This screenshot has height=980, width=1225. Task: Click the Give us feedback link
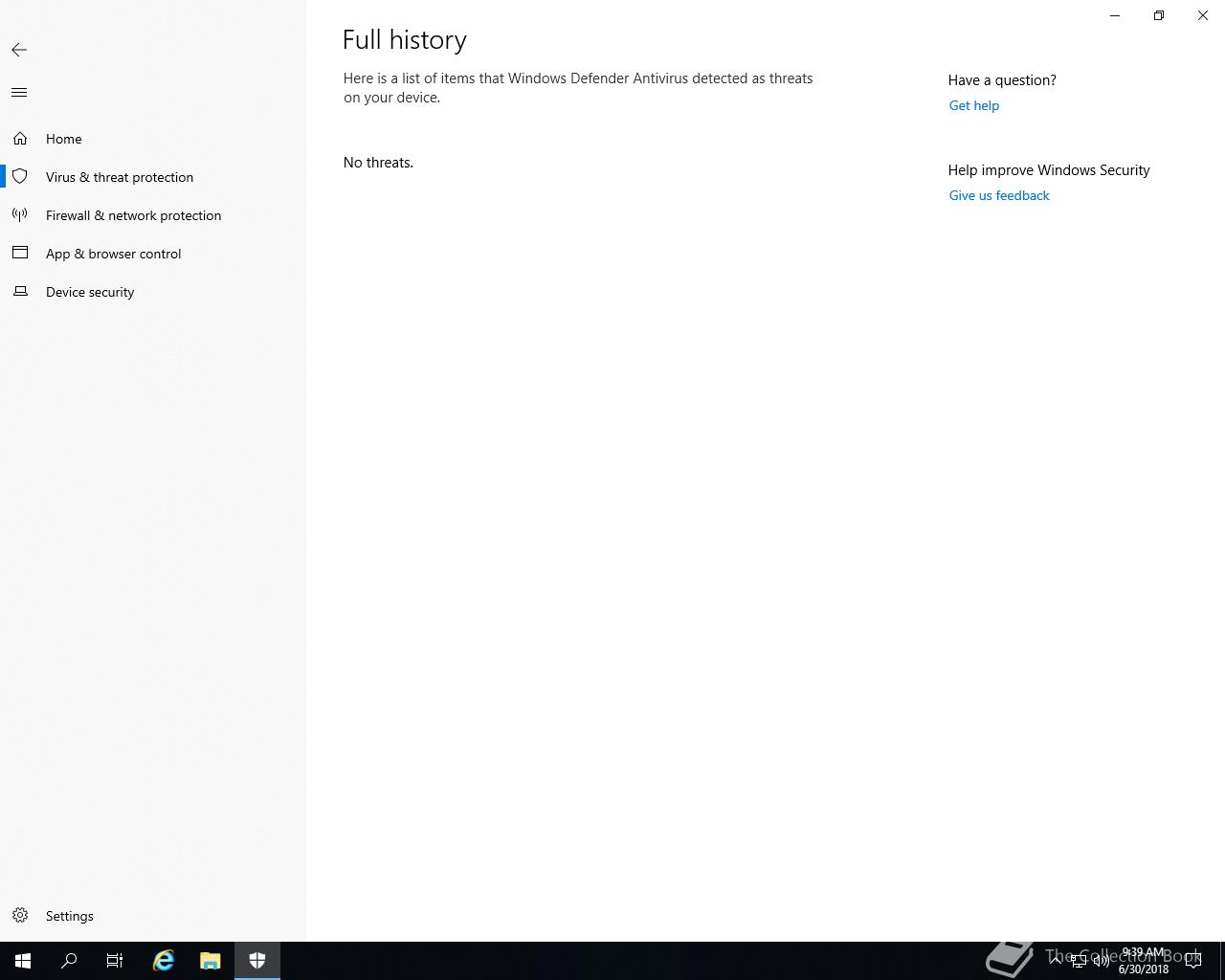tap(999, 195)
